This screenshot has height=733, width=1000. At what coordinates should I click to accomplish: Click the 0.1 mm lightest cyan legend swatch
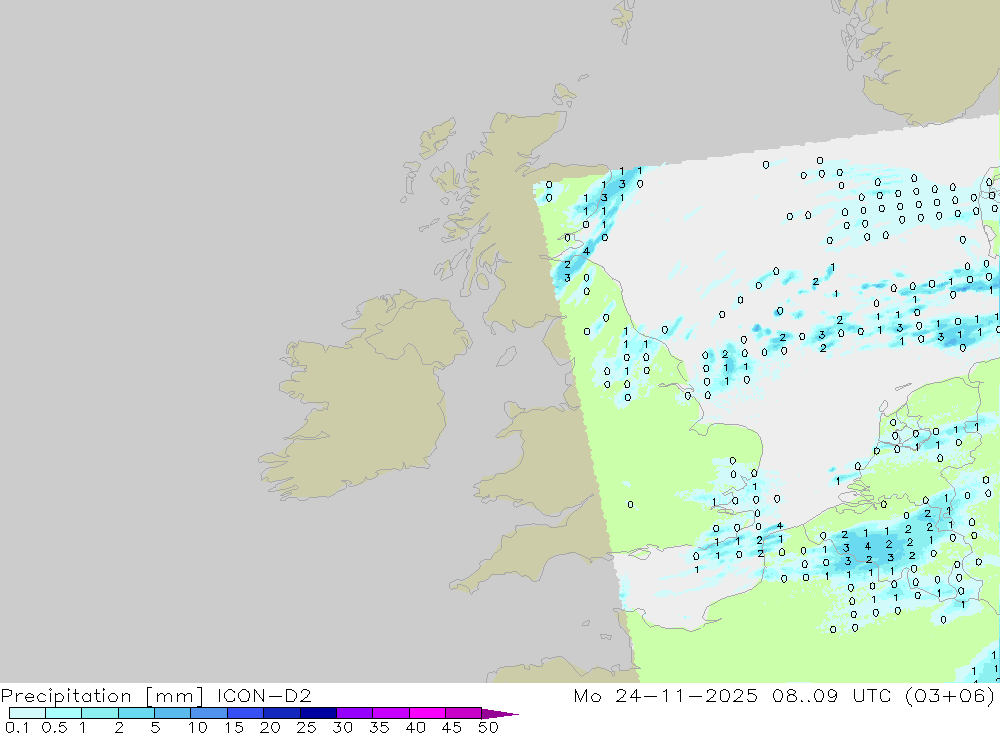pyautogui.click(x=27, y=714)
